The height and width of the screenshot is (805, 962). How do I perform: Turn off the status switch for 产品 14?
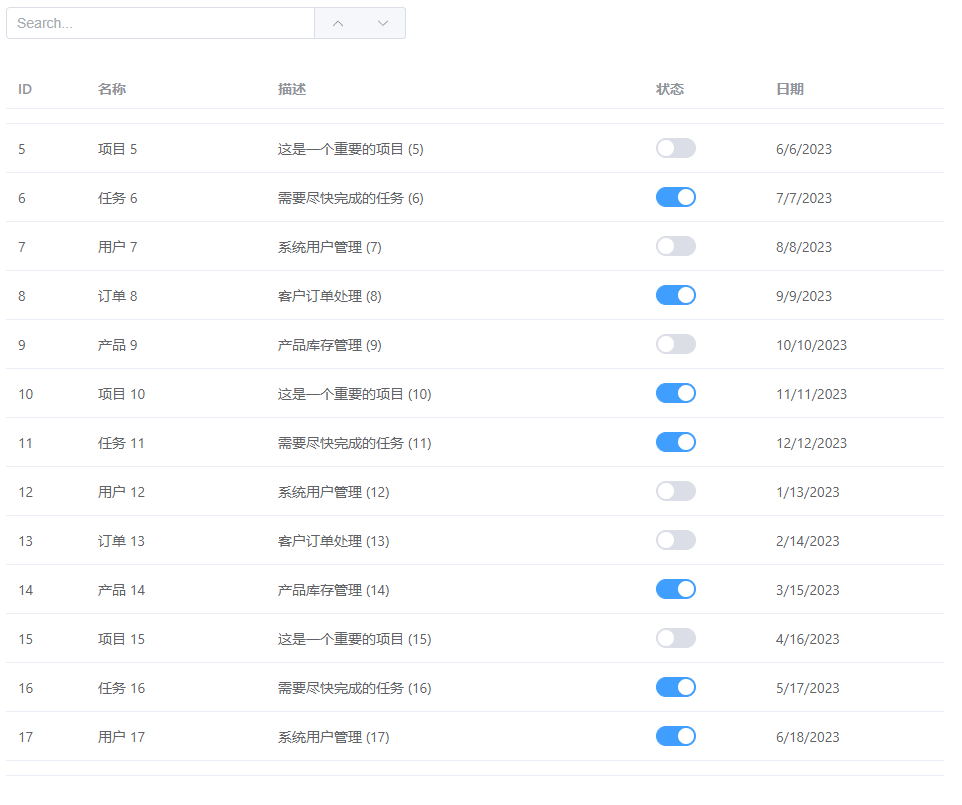coord(675,590)
